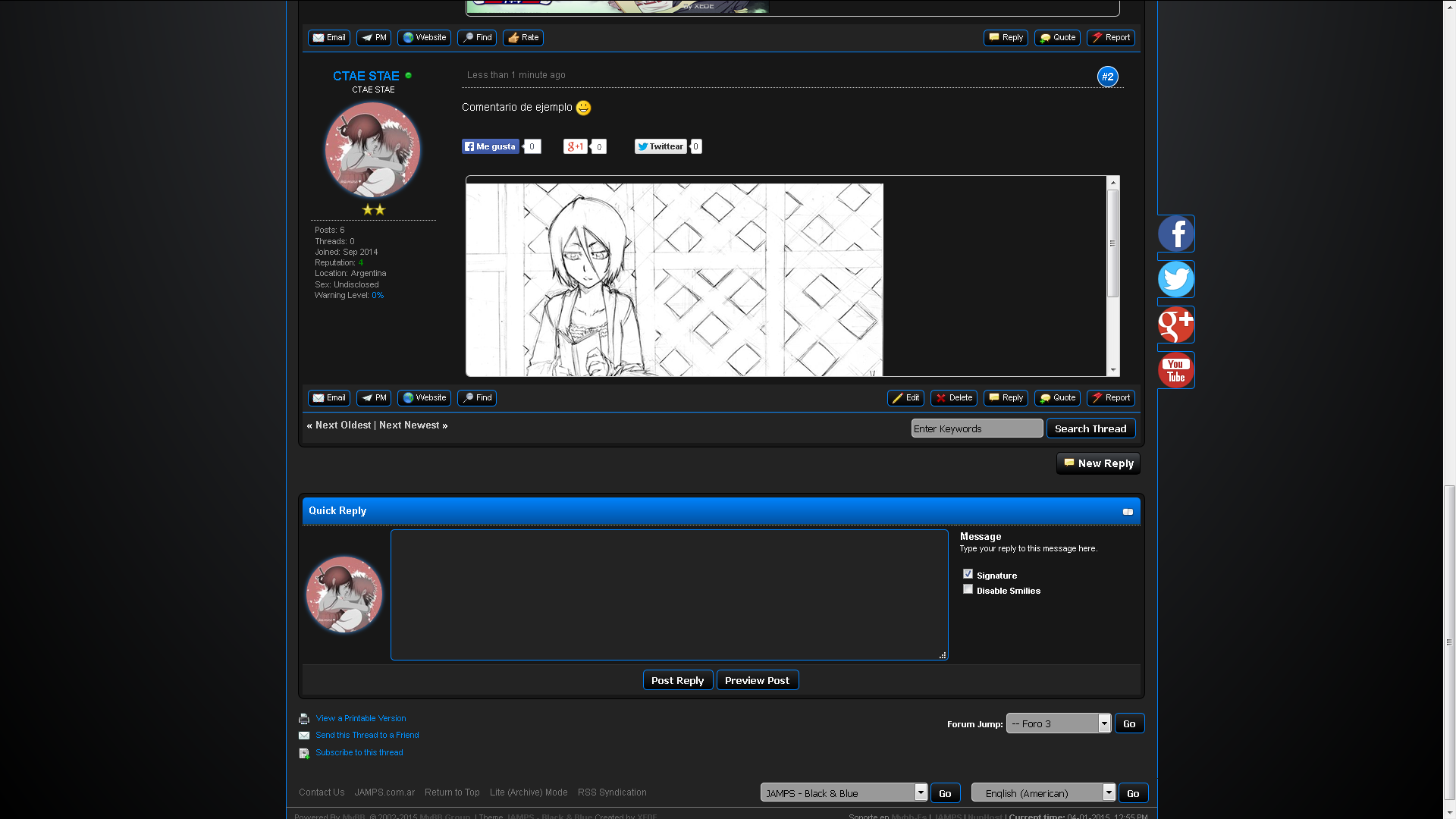Screen dimensions: 1456x819
Task: Click the Twittear share button
Action: coord(661,146)
